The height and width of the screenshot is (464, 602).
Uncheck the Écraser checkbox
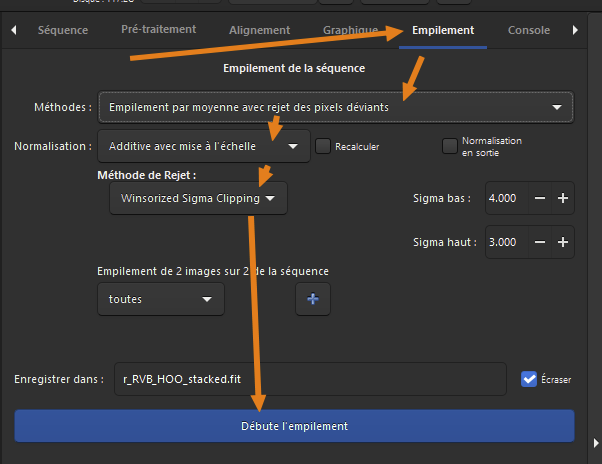(x=529, y=379)
